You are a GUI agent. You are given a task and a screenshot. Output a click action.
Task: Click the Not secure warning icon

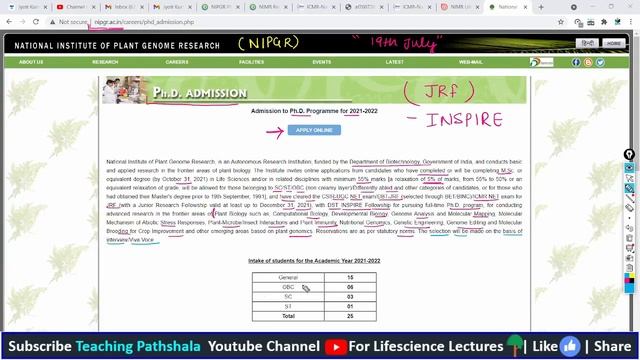point(53,22)
